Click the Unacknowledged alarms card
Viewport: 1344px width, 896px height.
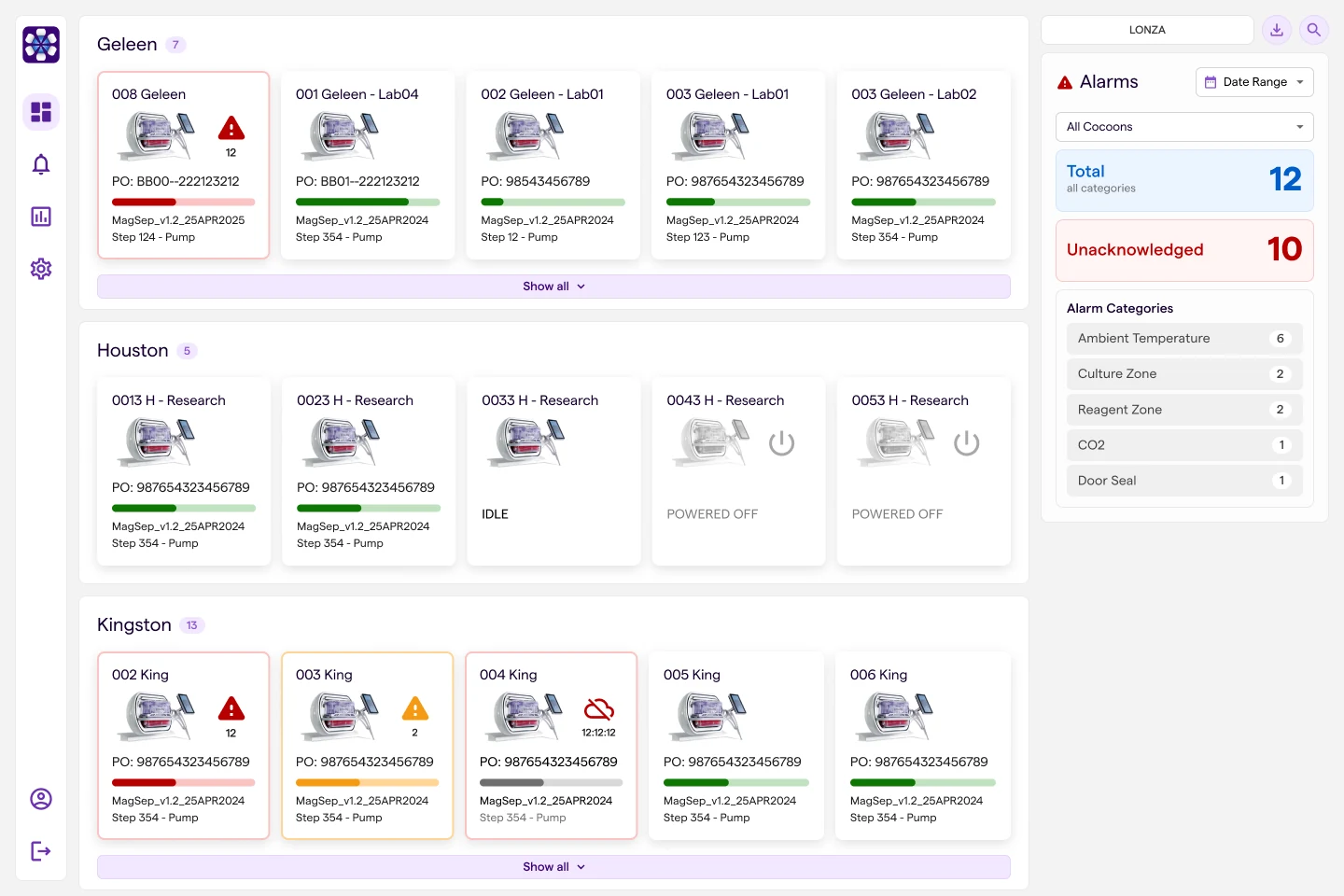1184,250
